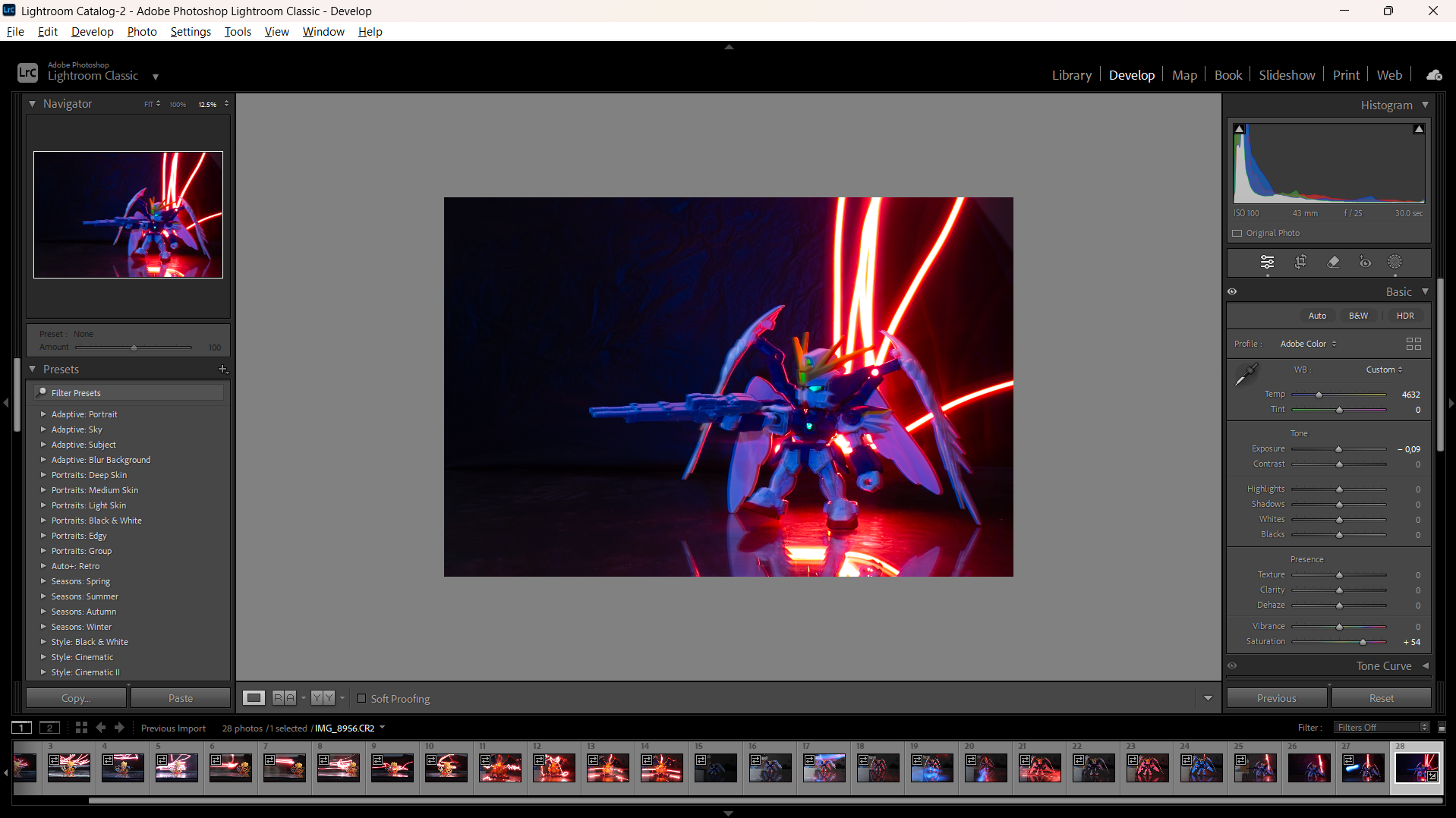
Task: Toggle Basic panel visibility eye
Action: tap(1232, 291)
